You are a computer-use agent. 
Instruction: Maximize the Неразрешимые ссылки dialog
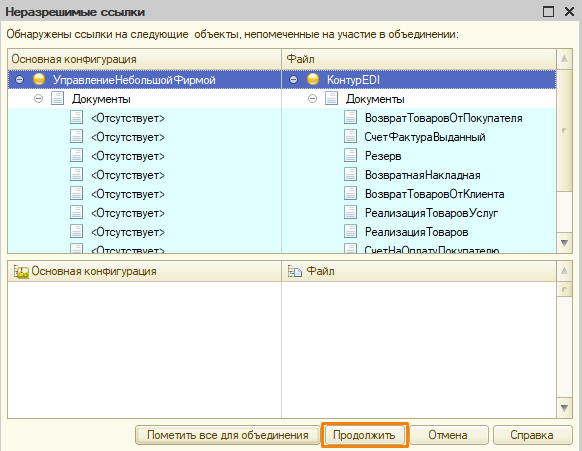pyautogui.click(x=548, y=12)
